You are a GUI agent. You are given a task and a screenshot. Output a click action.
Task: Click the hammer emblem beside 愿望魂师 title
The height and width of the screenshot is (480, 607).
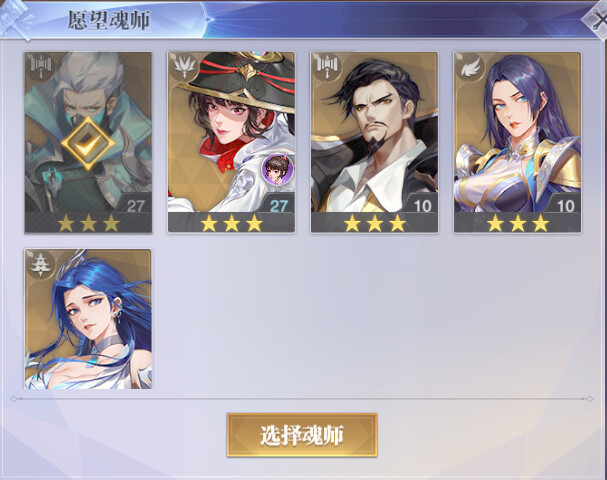point(16,19)
